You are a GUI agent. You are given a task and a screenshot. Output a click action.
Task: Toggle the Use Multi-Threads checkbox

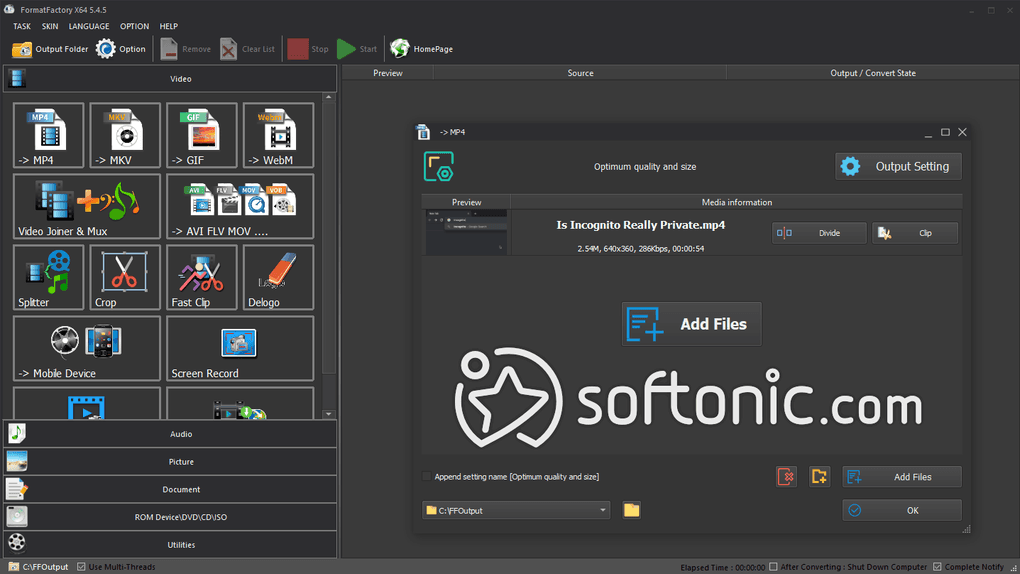pos(81,567)
